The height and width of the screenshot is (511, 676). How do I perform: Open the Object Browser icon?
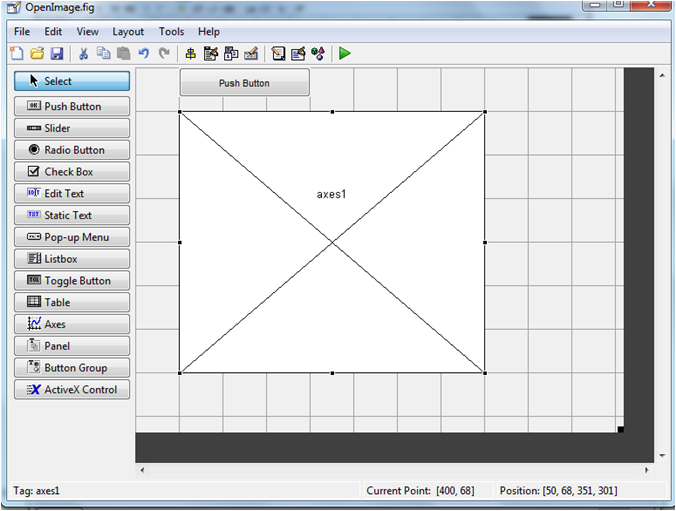coord(318,53)
